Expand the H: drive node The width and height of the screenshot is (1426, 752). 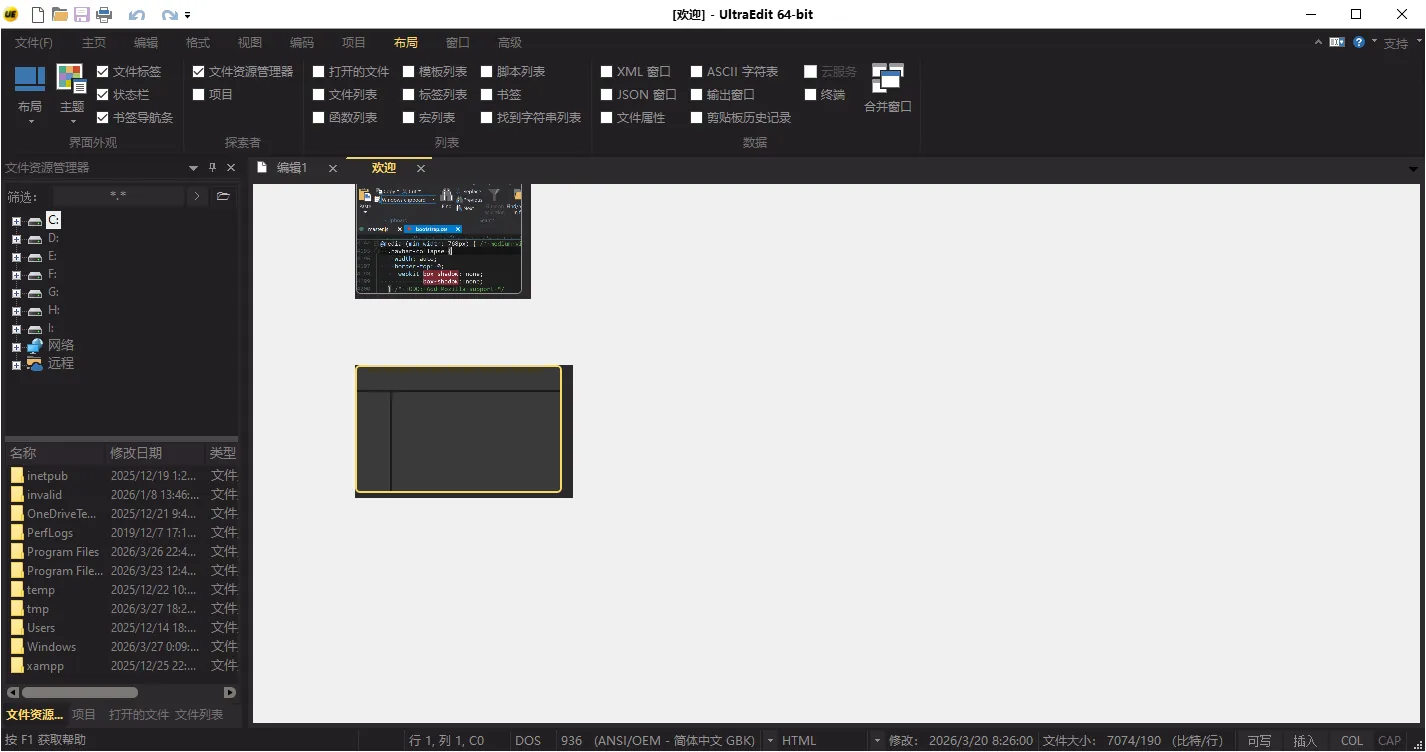(16, 311)
